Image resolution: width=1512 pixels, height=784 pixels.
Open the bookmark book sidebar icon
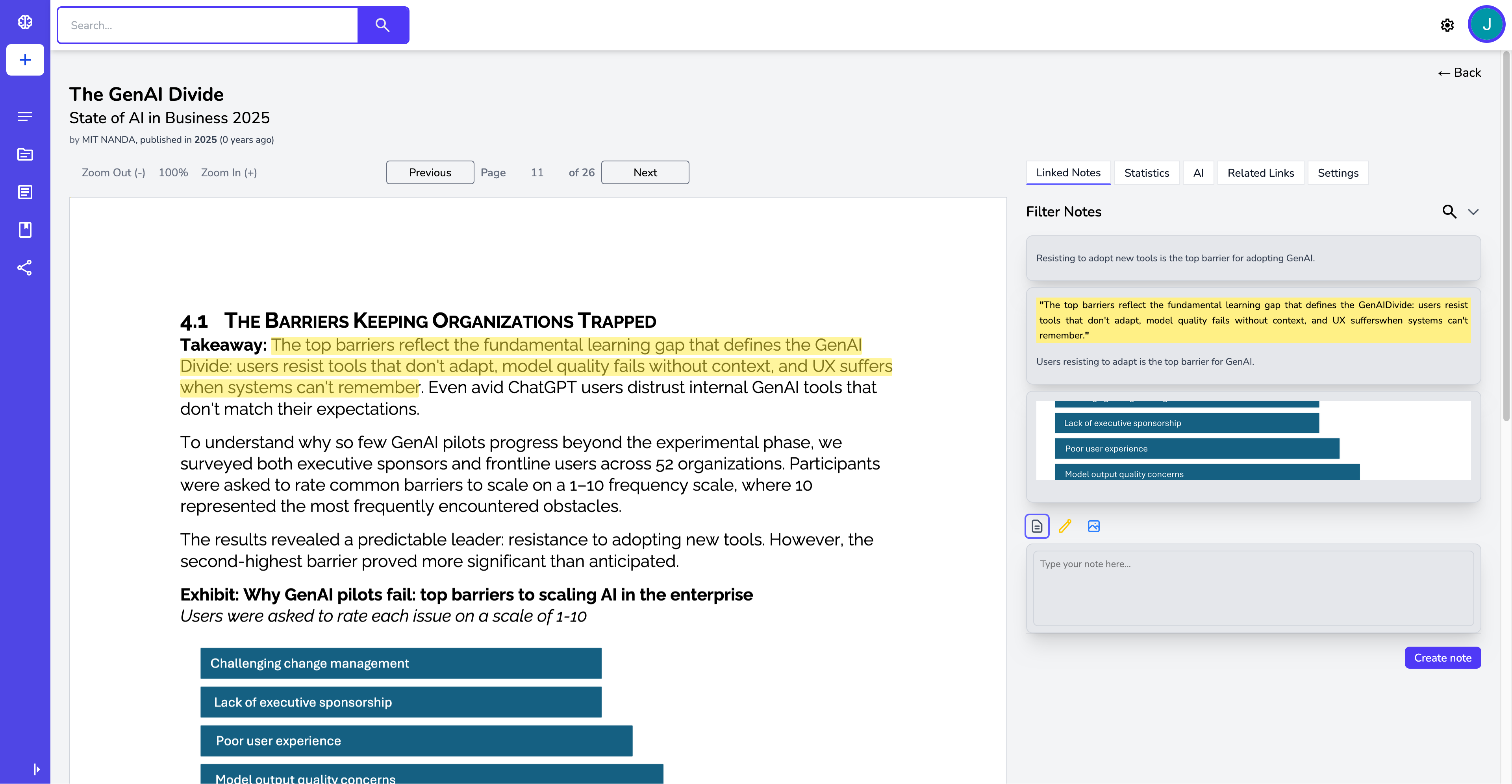25,229
